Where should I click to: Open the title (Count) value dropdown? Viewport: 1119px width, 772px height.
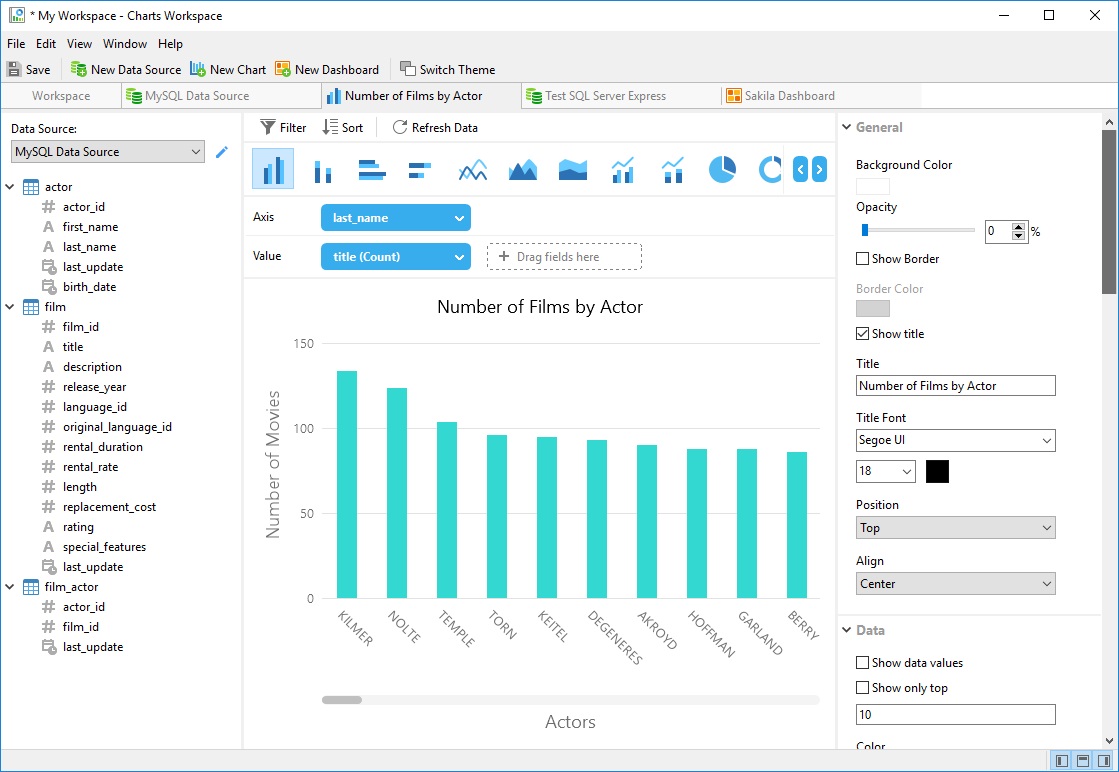(396, 257)
